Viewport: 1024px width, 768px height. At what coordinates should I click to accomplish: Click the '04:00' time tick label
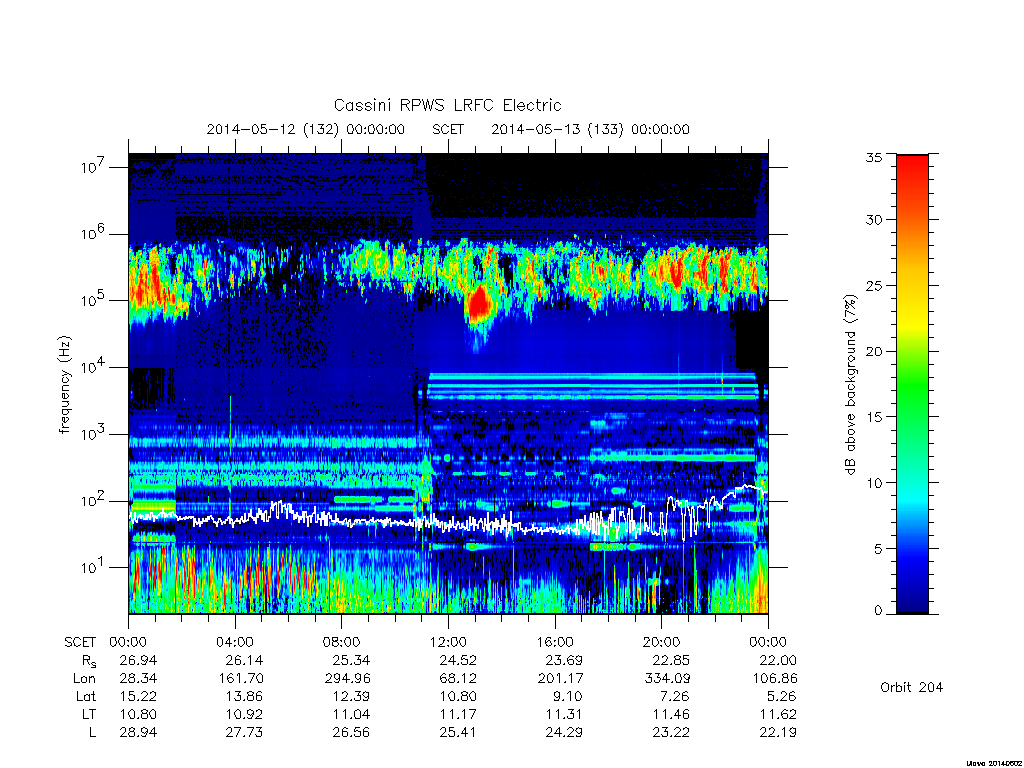click(235, 642)
